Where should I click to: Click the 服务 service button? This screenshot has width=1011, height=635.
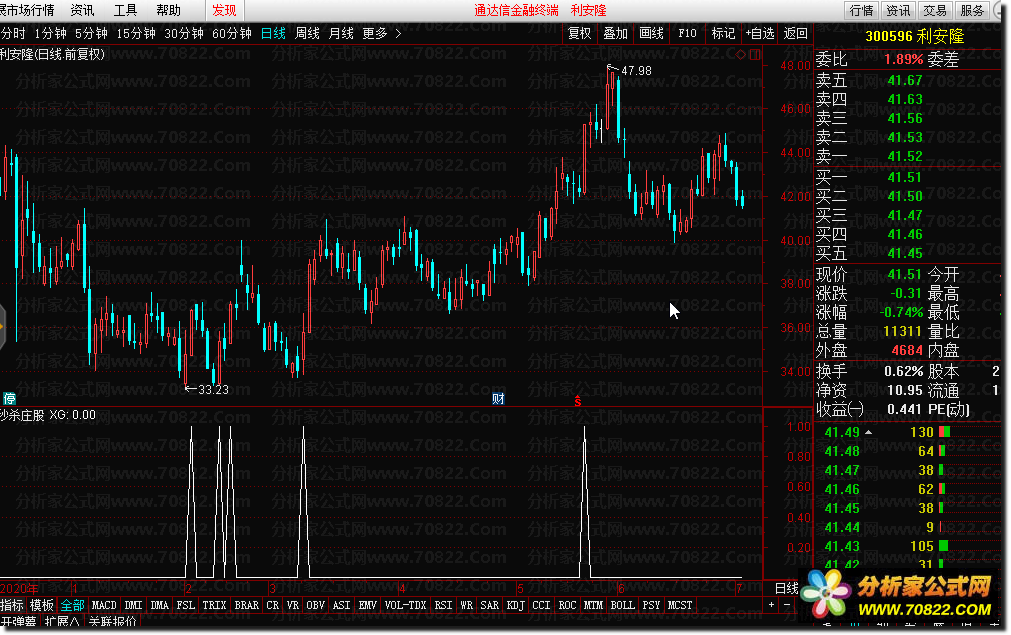point(972,10)
